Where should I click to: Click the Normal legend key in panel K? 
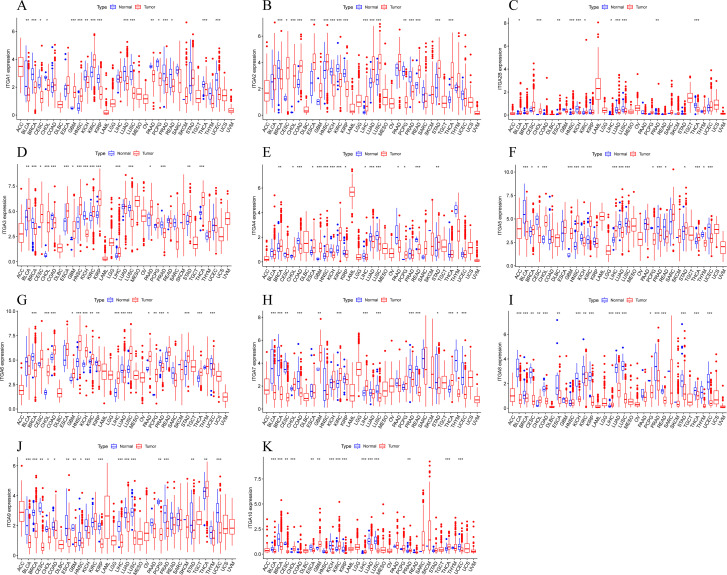tap(357, 446)
